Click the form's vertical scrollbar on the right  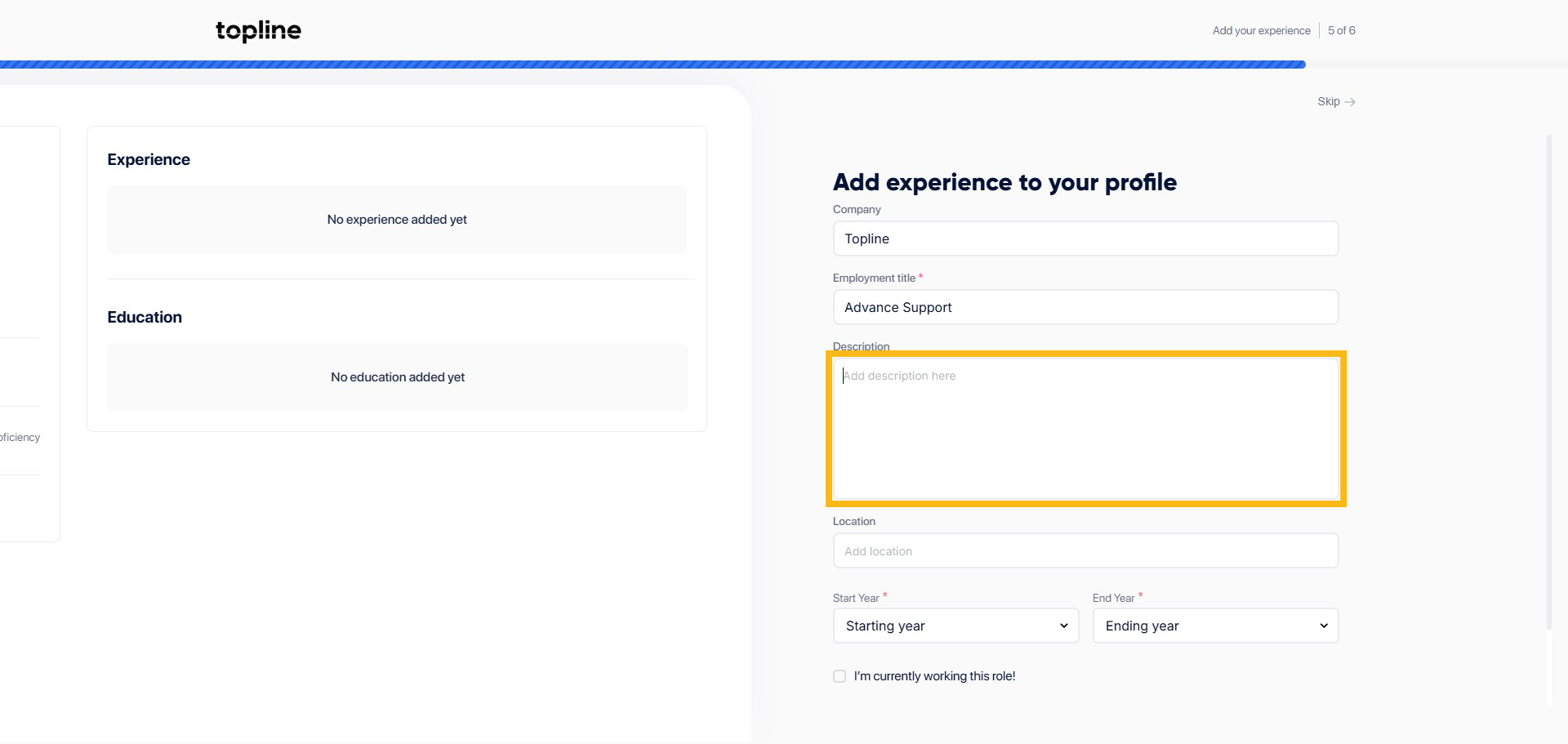[1548, 382]
